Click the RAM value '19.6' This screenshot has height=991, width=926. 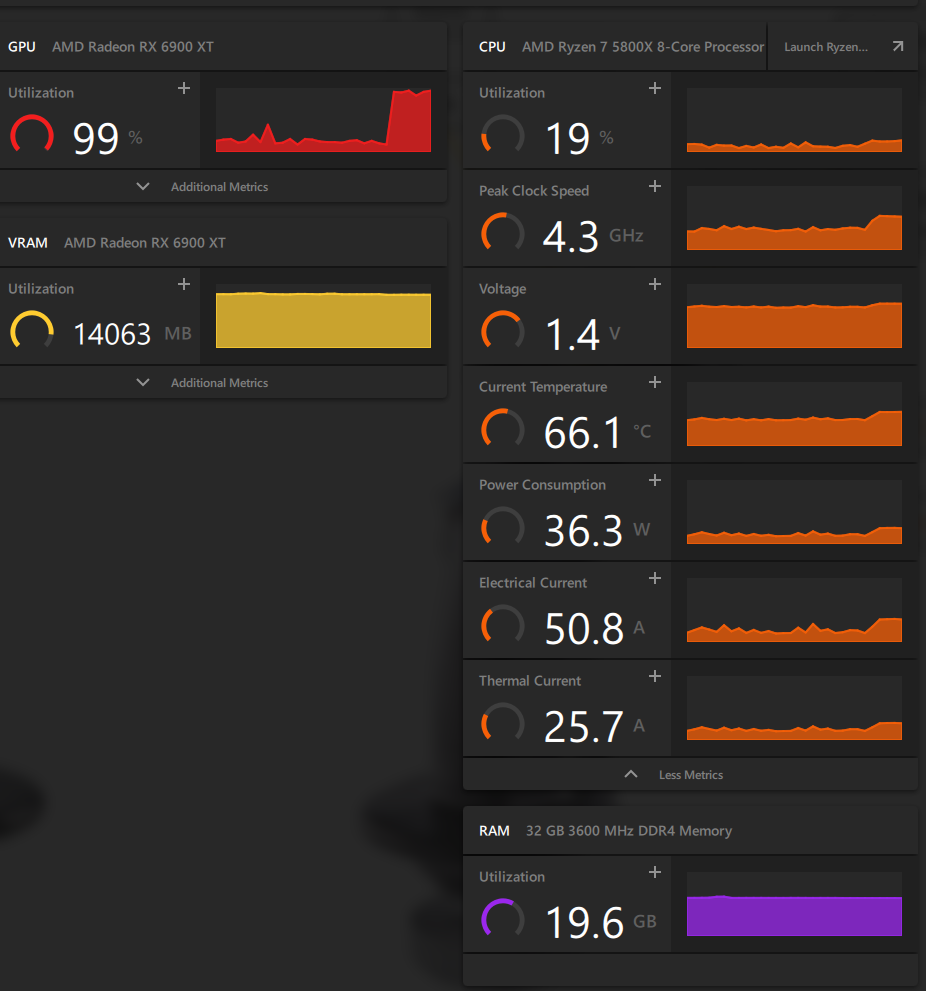(584, 922)
